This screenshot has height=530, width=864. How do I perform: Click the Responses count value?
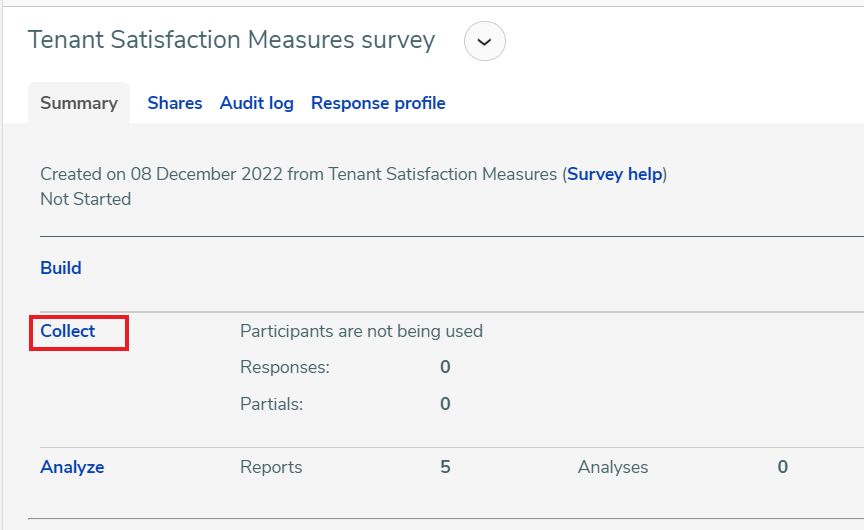coord(445,367)
